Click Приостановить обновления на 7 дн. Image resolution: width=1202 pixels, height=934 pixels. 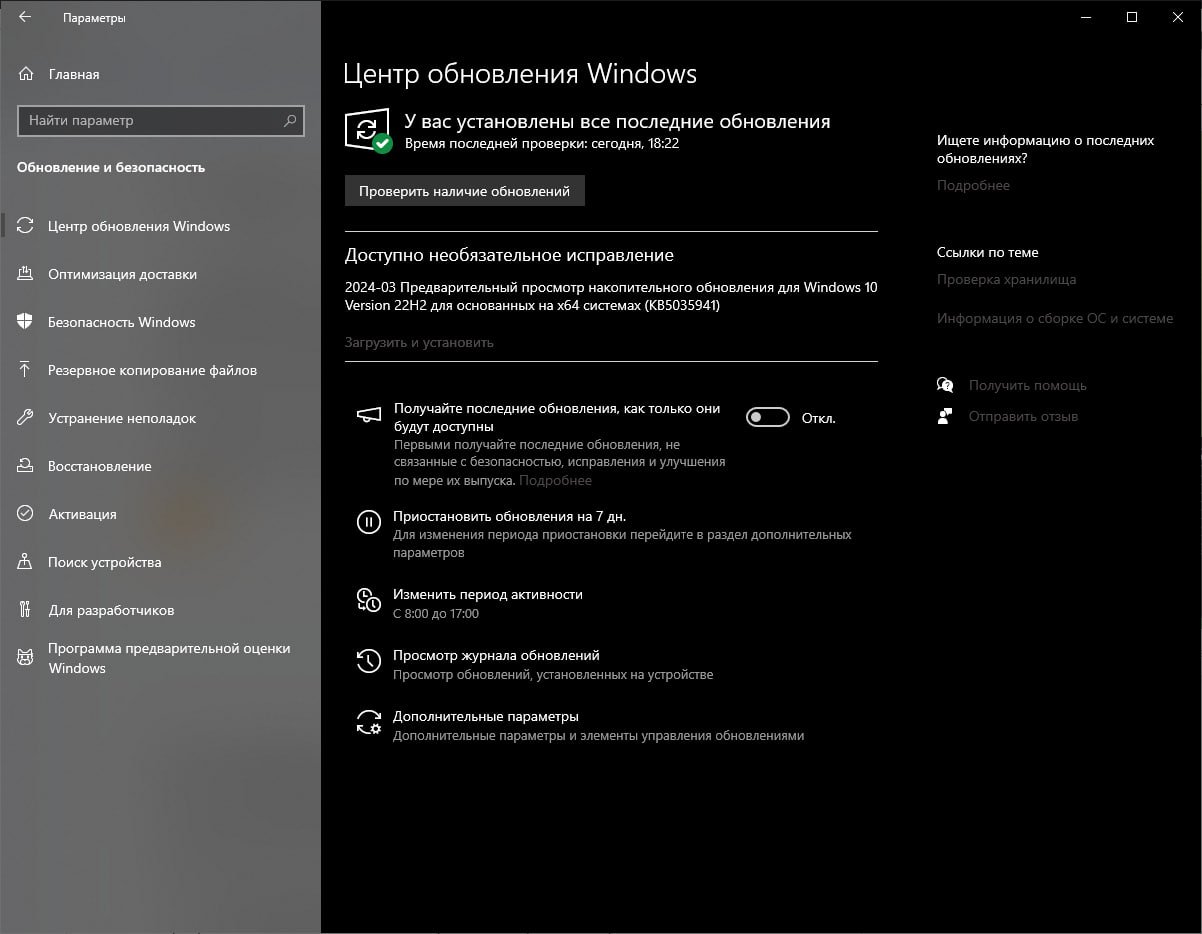click(x=509, y=517)
